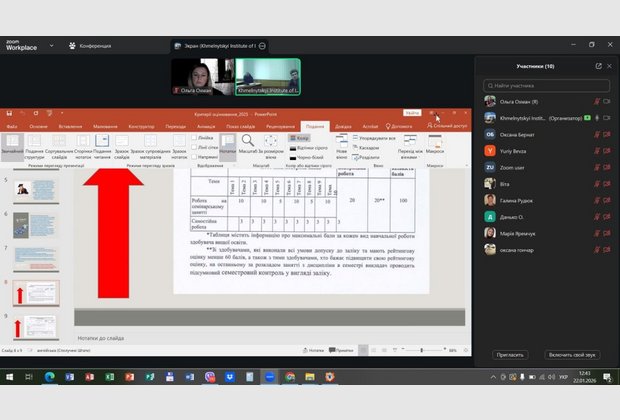Click Khmelnytskyi Institute video thumbnail

tap(268, 77)
